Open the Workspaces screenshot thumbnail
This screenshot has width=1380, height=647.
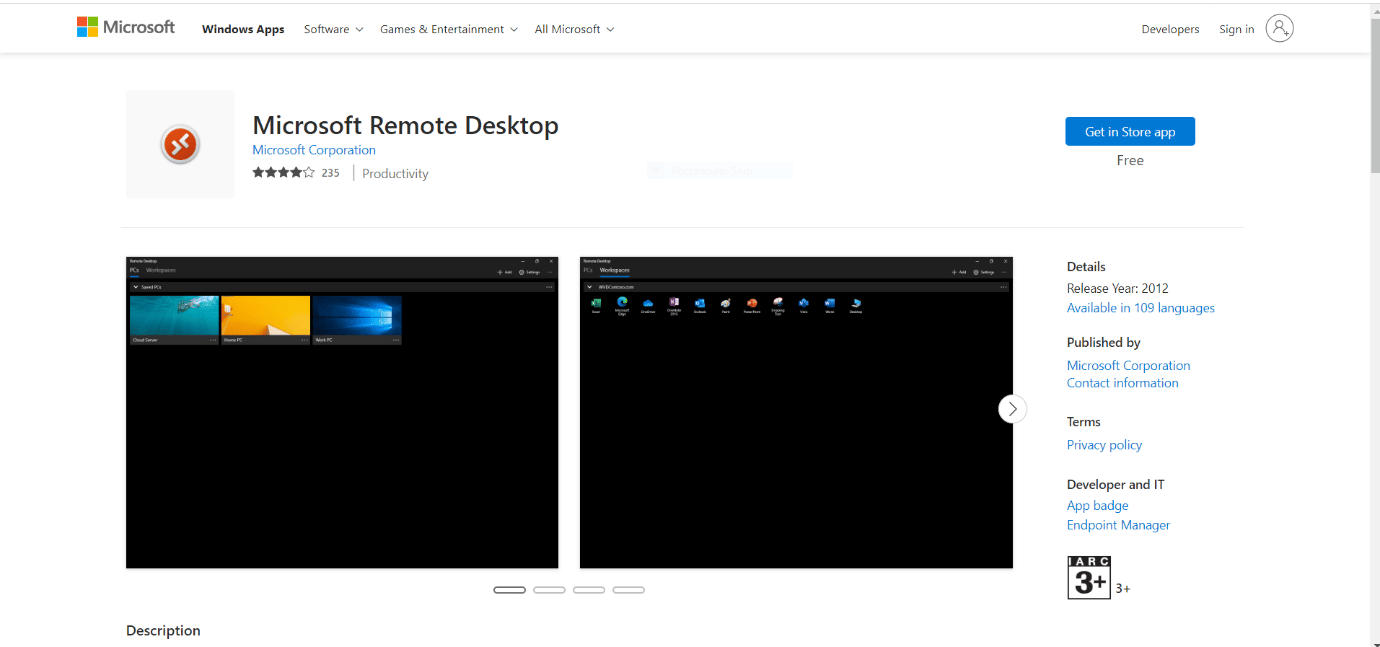coord(796,412)
